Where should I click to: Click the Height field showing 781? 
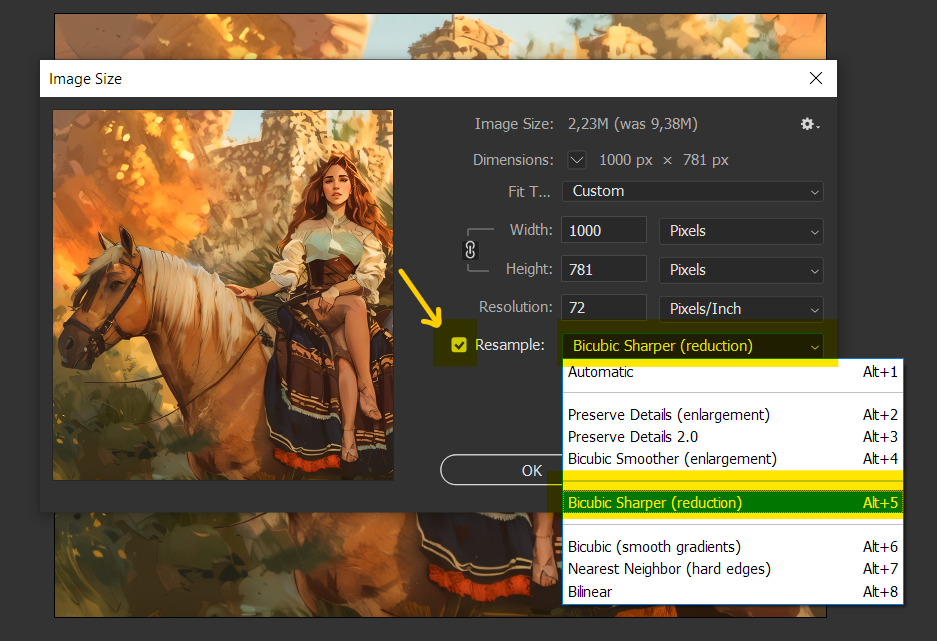[x=604, y=269]
